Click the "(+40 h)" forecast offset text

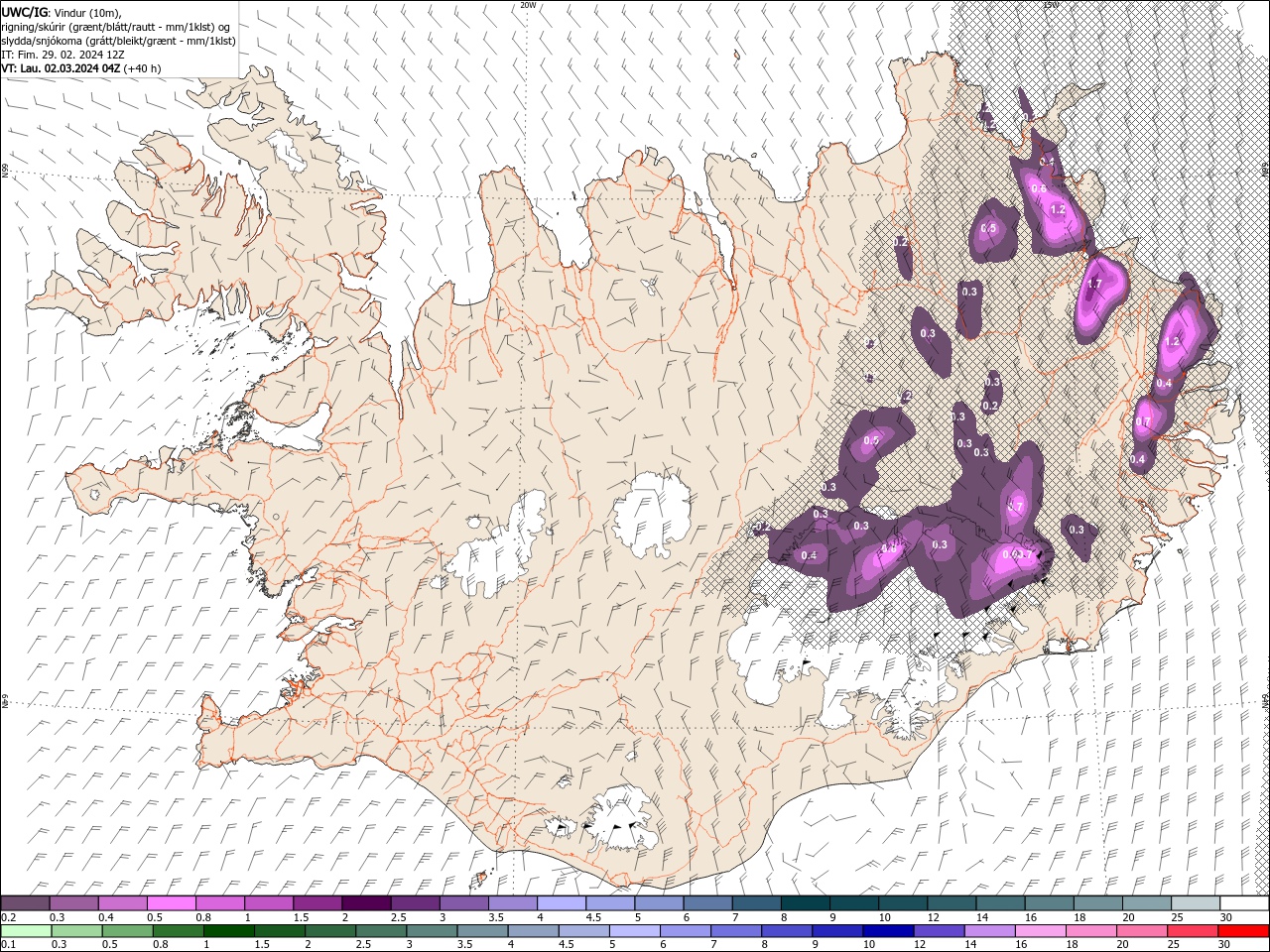(x=142, y=68)
